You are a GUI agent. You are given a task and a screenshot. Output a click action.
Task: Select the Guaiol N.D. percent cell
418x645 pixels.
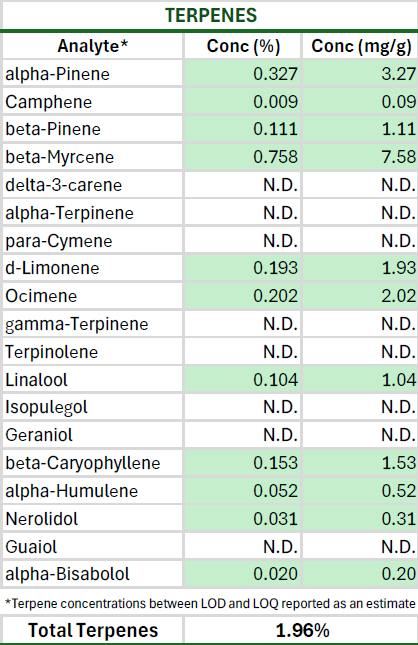tap(242, 546)
